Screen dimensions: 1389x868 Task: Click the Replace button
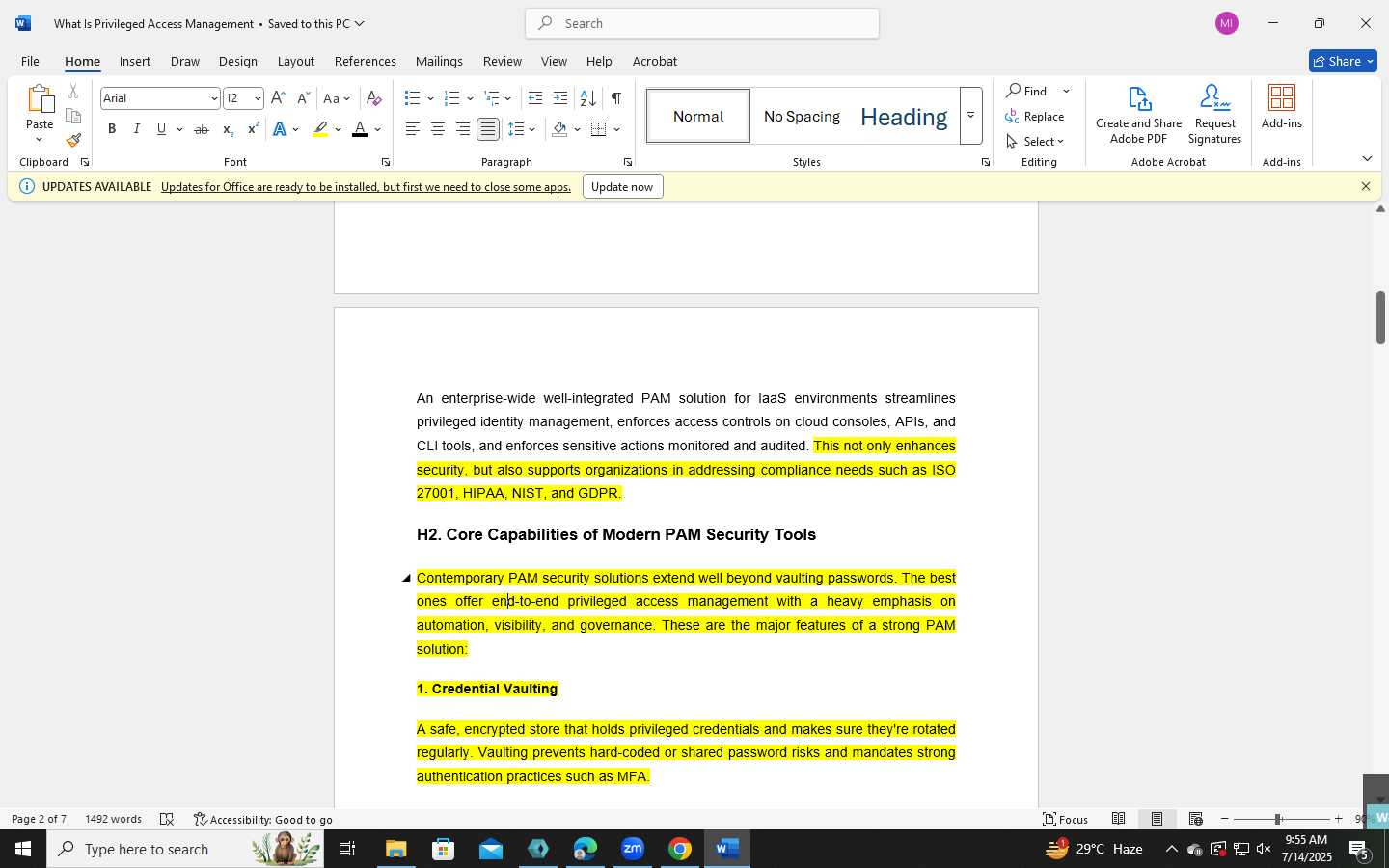click(x=1035, y=116)
